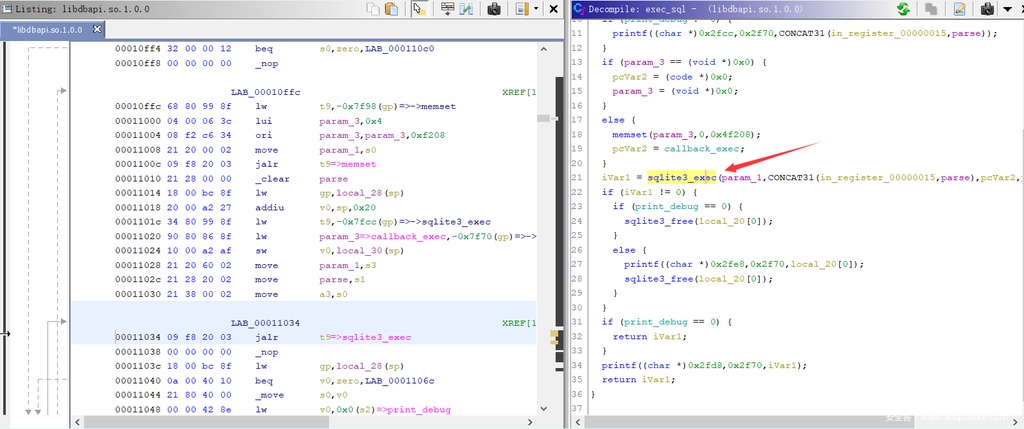Screen dimensions: 1024x429
Task: Take a Decompile snapshot with camera icon
Action: pyautogui.click(x=986, y=9)
